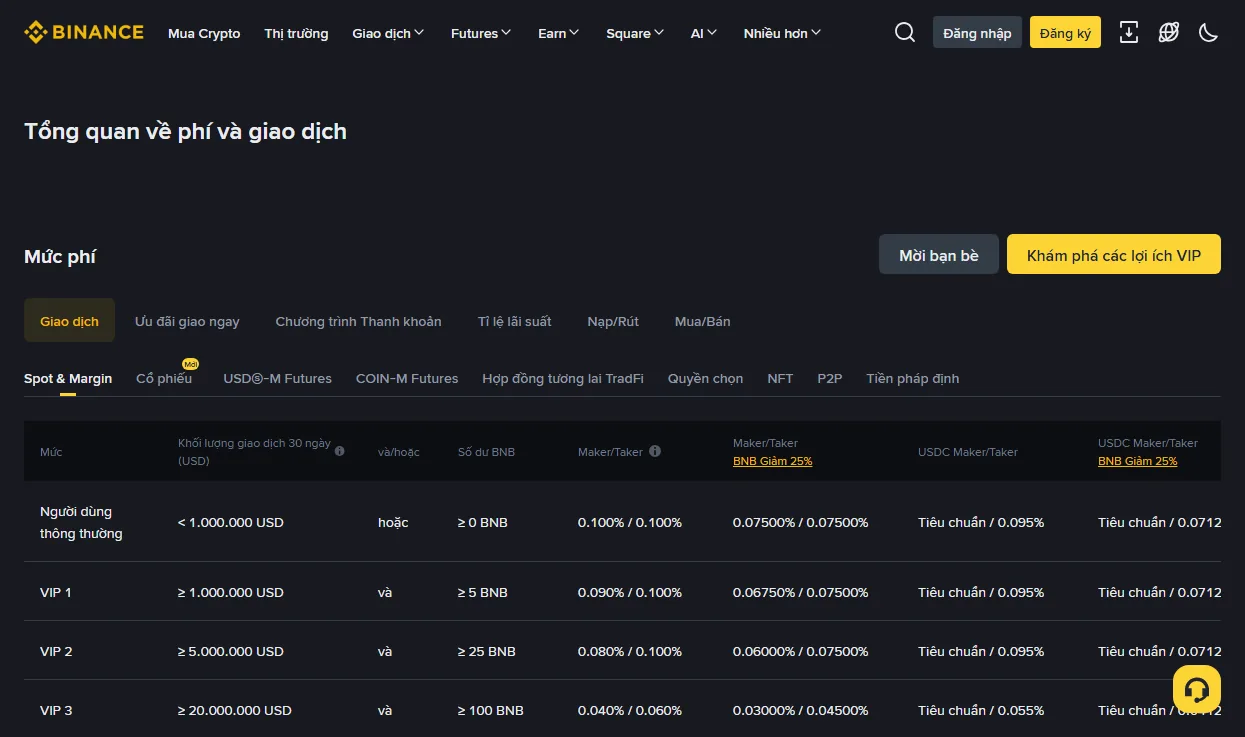
Task: Click the 0.090% / 0.100% fee value
Action: click(630, 592)
